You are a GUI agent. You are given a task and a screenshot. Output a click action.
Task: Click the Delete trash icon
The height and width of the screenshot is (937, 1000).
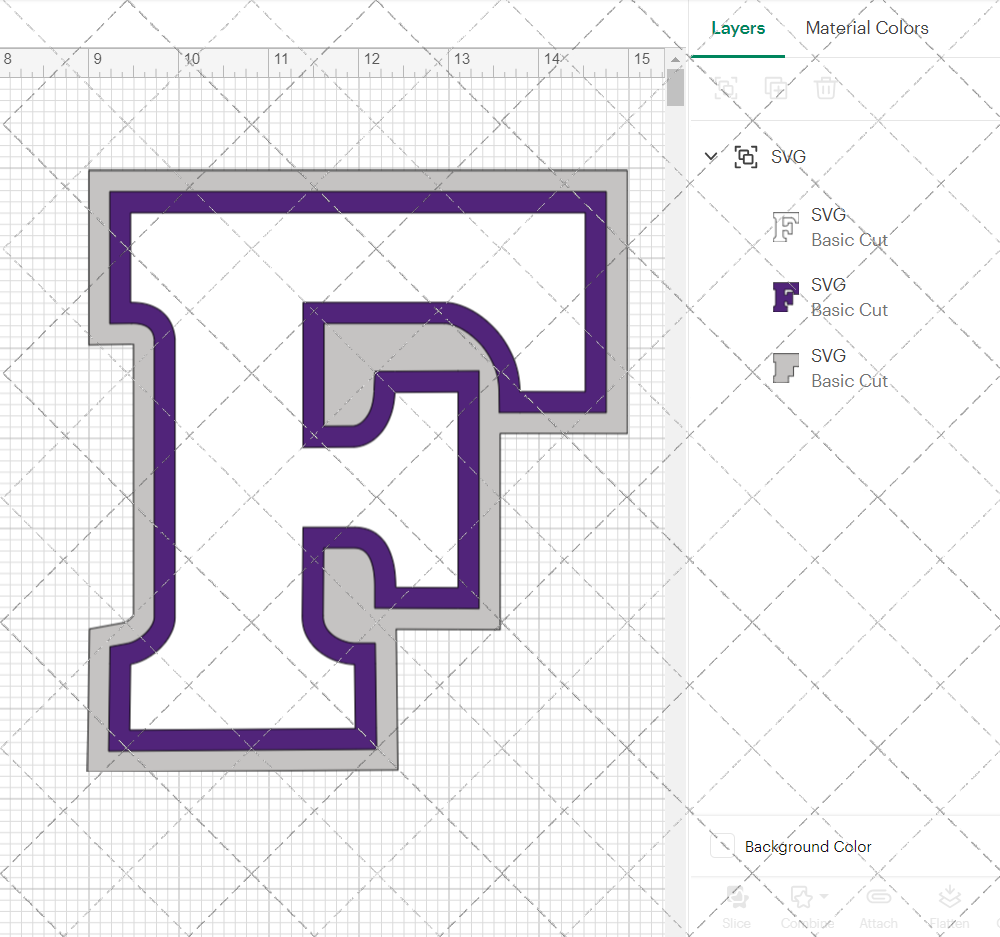[x=825, y=88]
